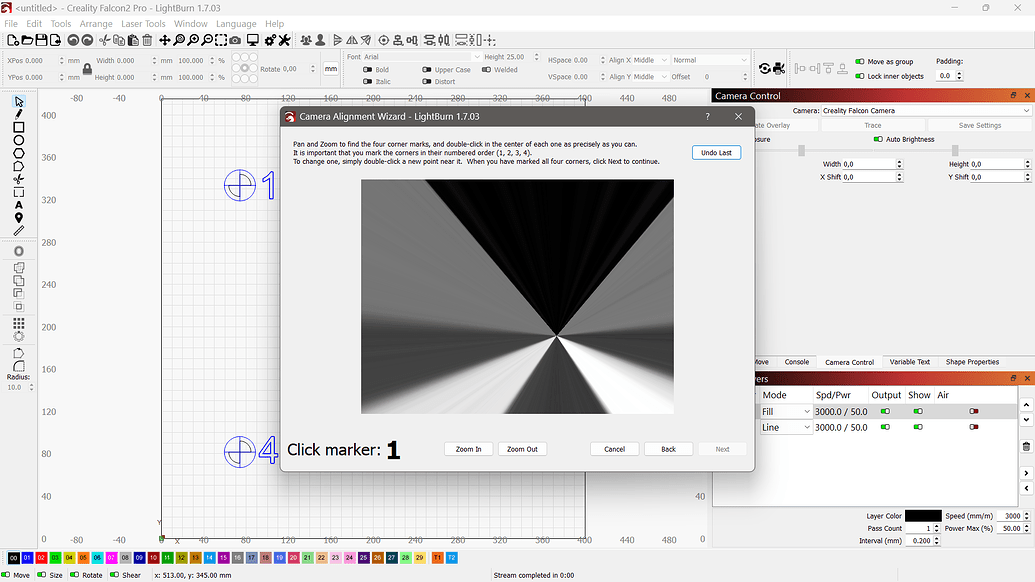Toggle Output for the Fill layer

point(885,411)
